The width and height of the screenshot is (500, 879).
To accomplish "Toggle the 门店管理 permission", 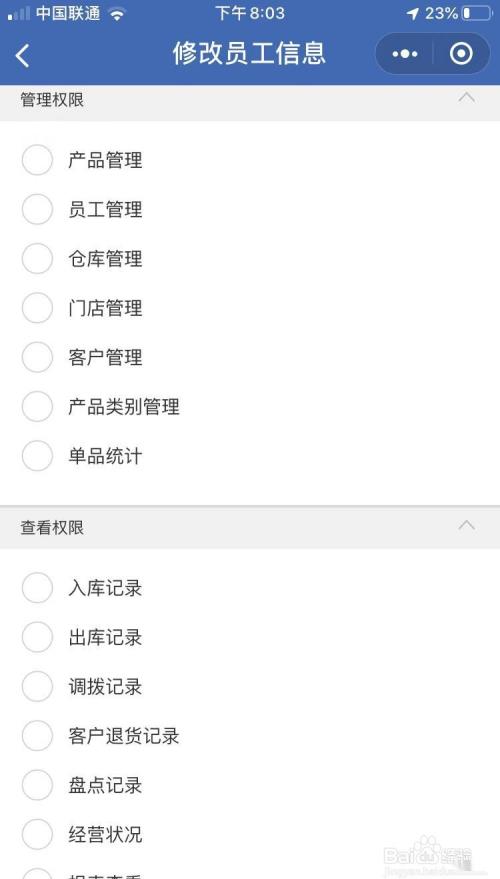I will pyautogui.click(x=37, y=308).
